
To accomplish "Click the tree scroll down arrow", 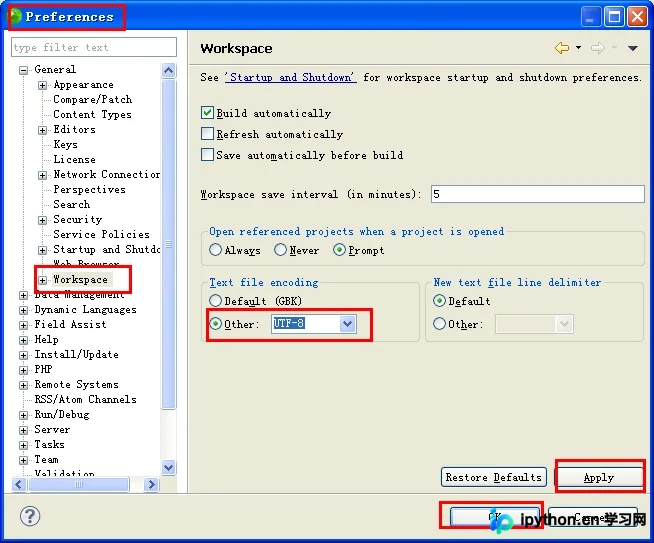I will [169, 467].
